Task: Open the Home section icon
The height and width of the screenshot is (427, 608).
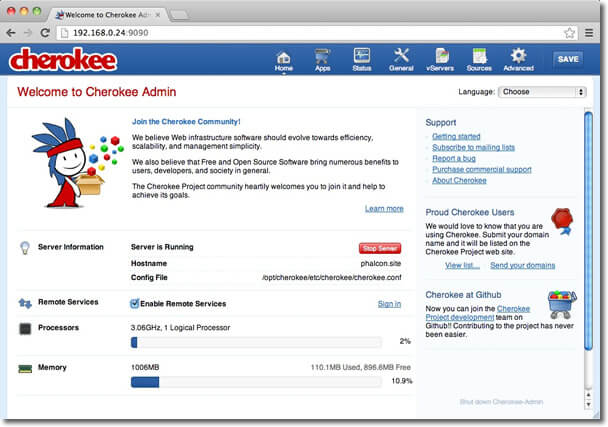Action: click(x=283, y=58)
